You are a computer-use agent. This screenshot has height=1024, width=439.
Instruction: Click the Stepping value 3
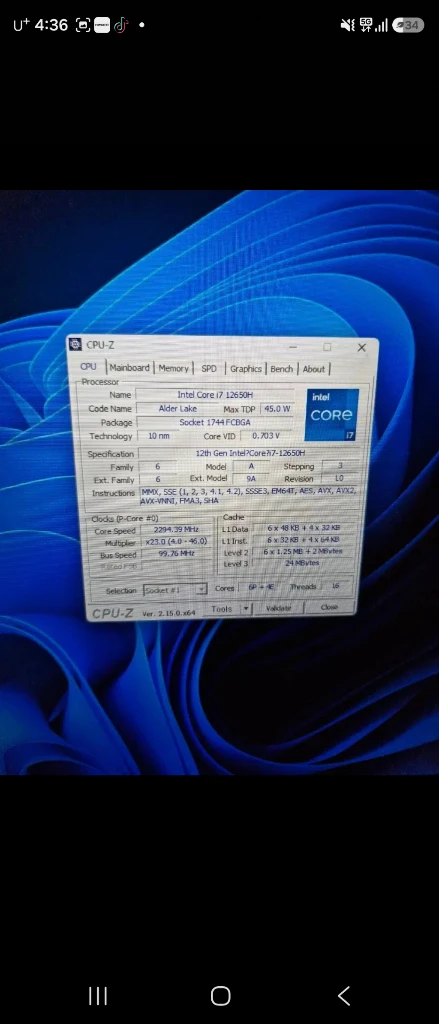click(x=340, y=466)
